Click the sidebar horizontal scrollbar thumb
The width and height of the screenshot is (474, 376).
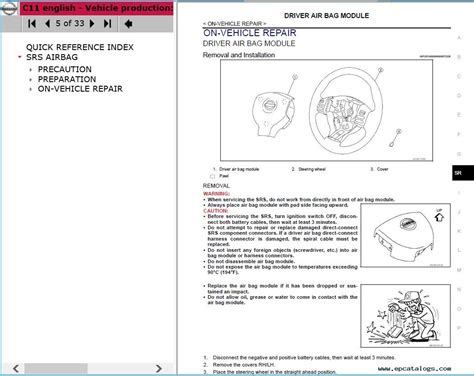pyautogui.click(x=56, y=368)
